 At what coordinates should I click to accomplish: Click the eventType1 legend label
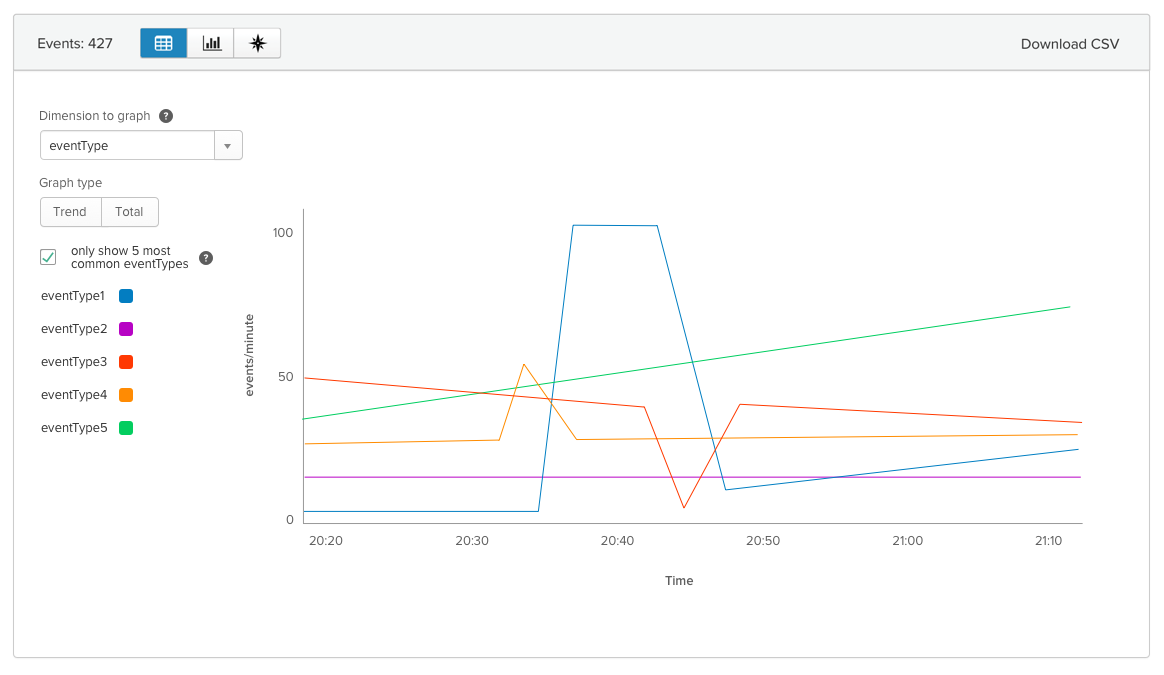point(73,295)
